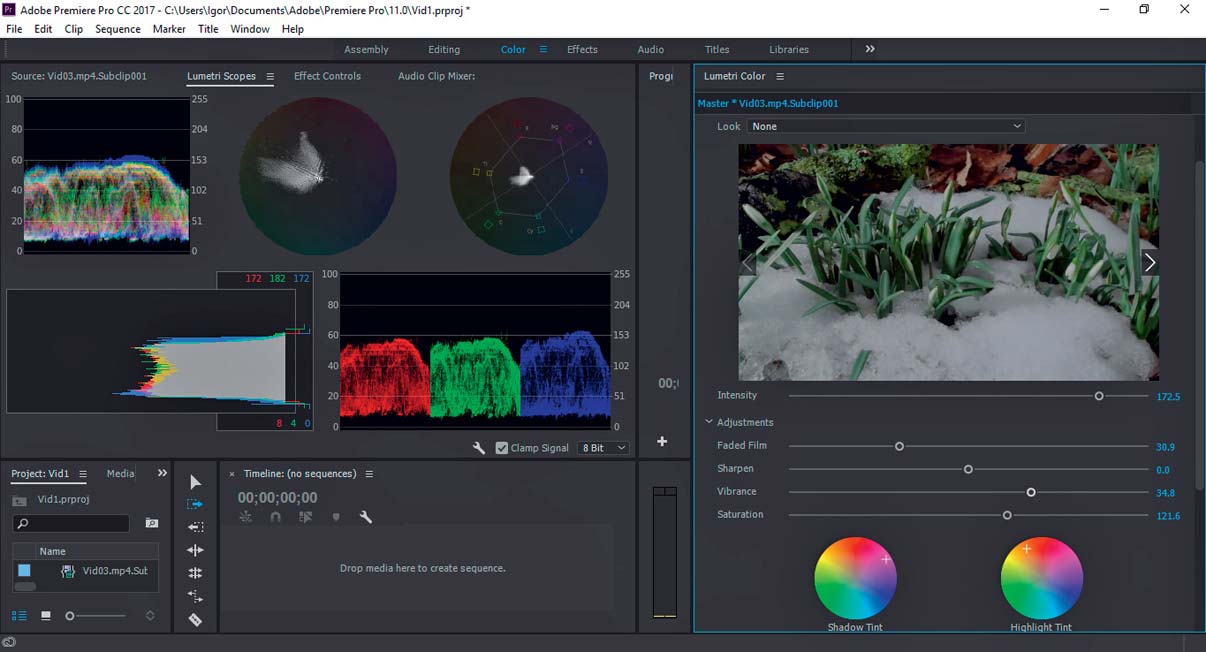Click the Shadow Tint color wheel
The width and height of the screenshot is (1206, 652).
tap(855, 578)
